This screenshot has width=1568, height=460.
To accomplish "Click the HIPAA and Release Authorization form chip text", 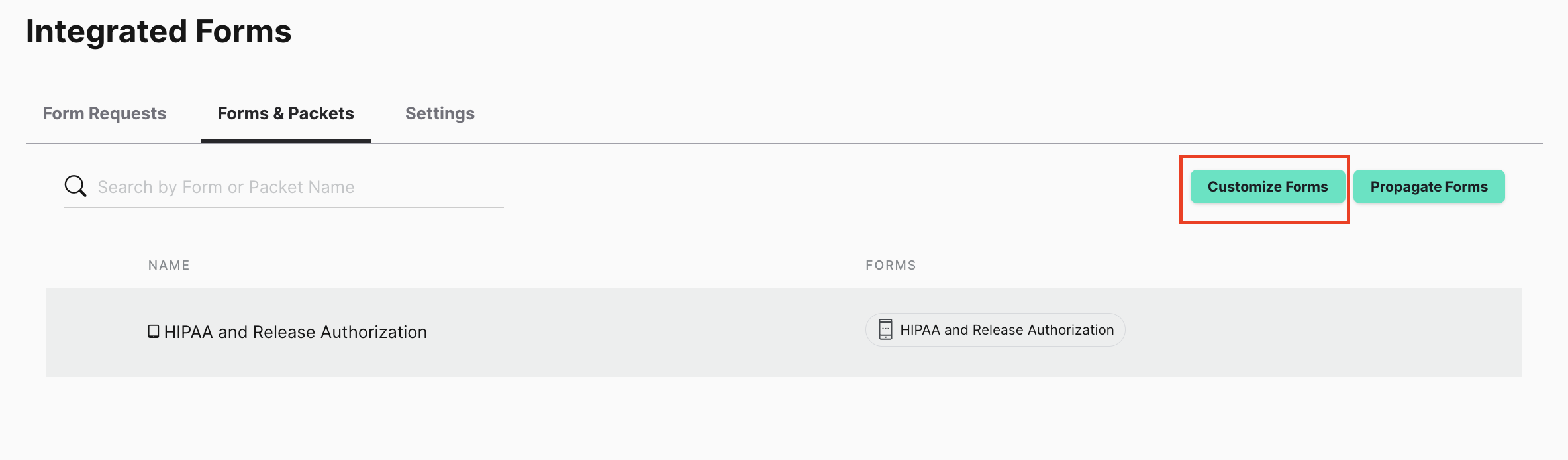I will pyautogui.click(x=1006, y=330).
